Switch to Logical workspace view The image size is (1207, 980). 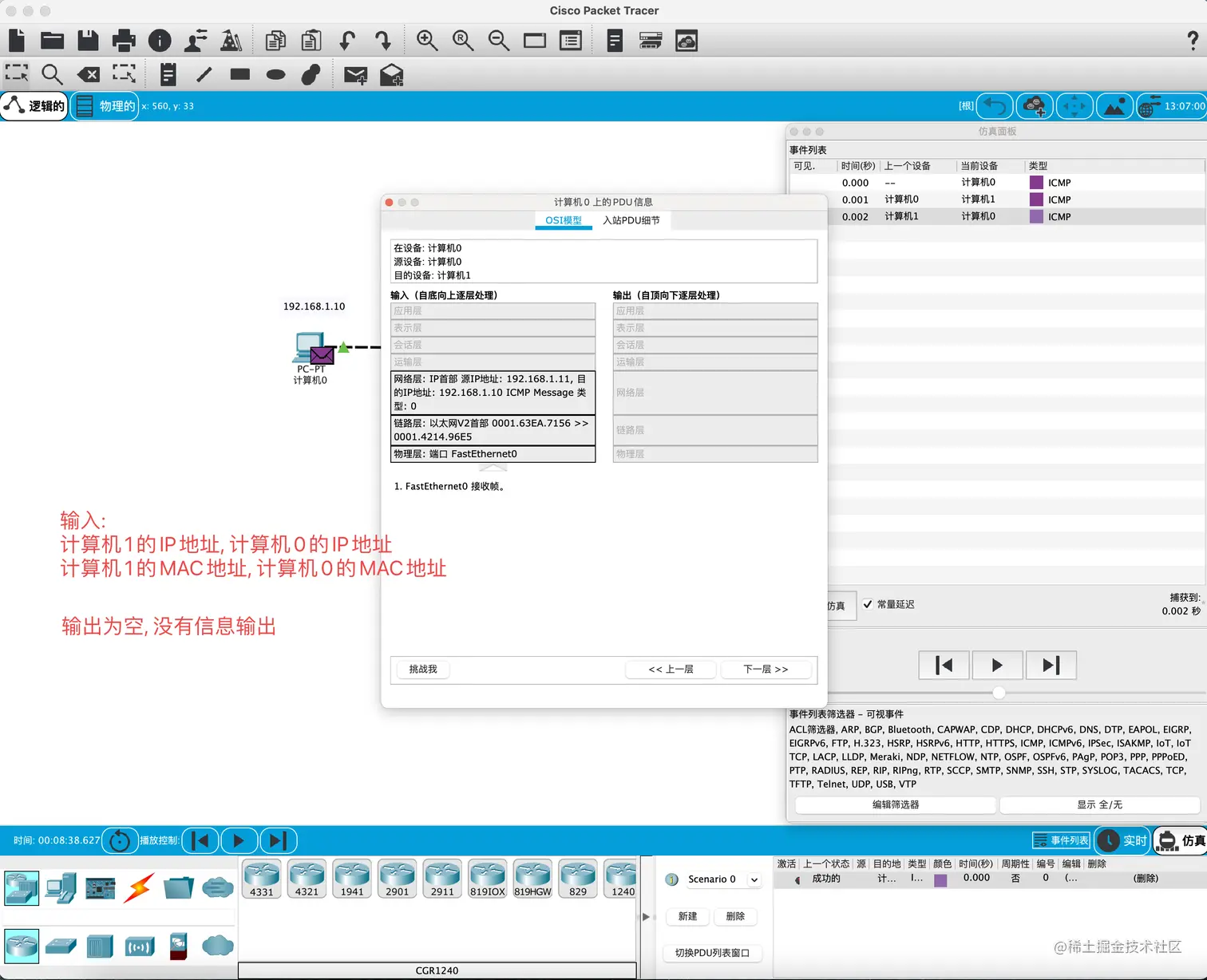coord(34,105)
